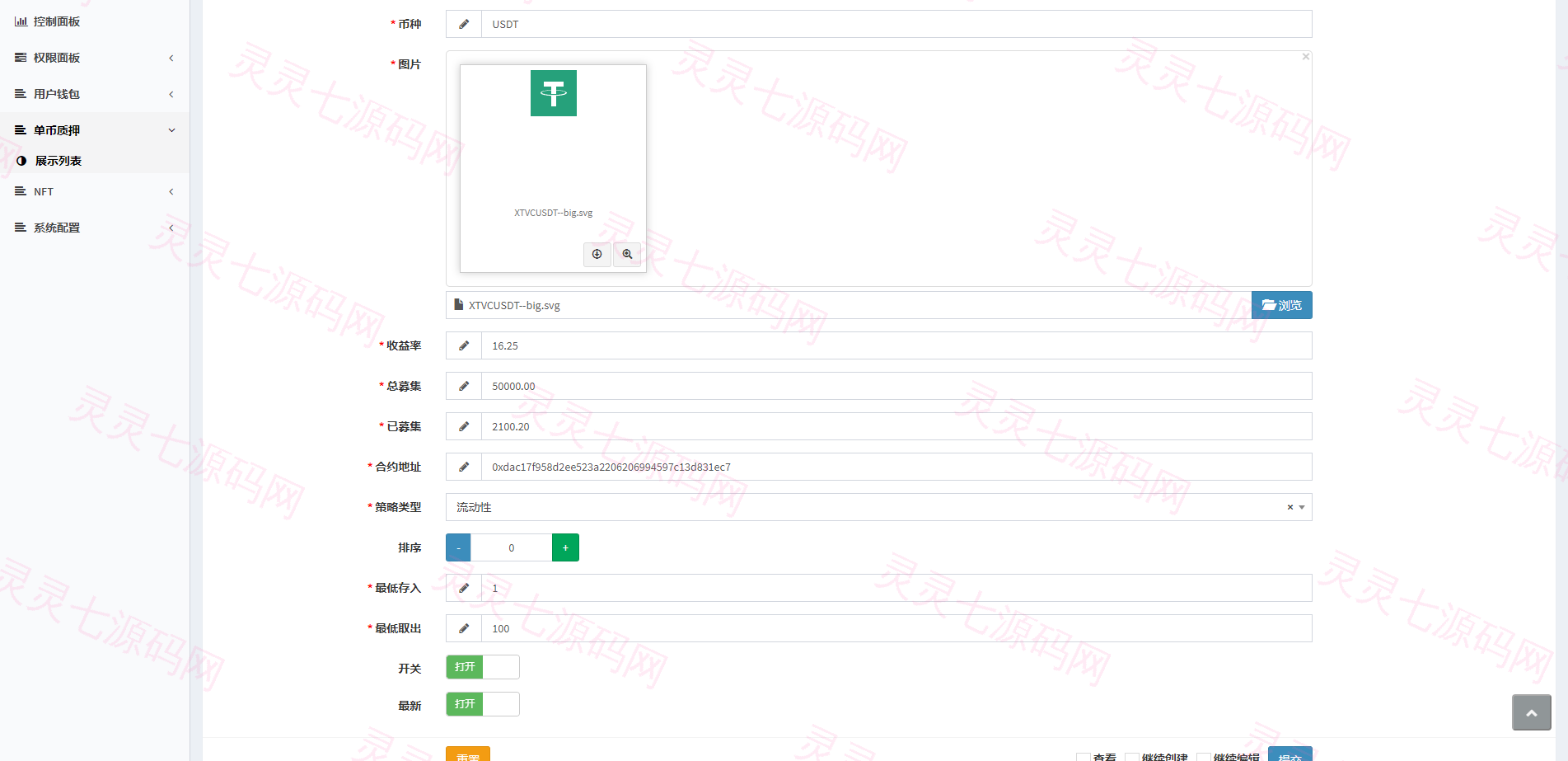This screenshot has width=1568, height=761.
Task: Collapse the 单币质押 sidebar chevron
Action: click(171, 130)
